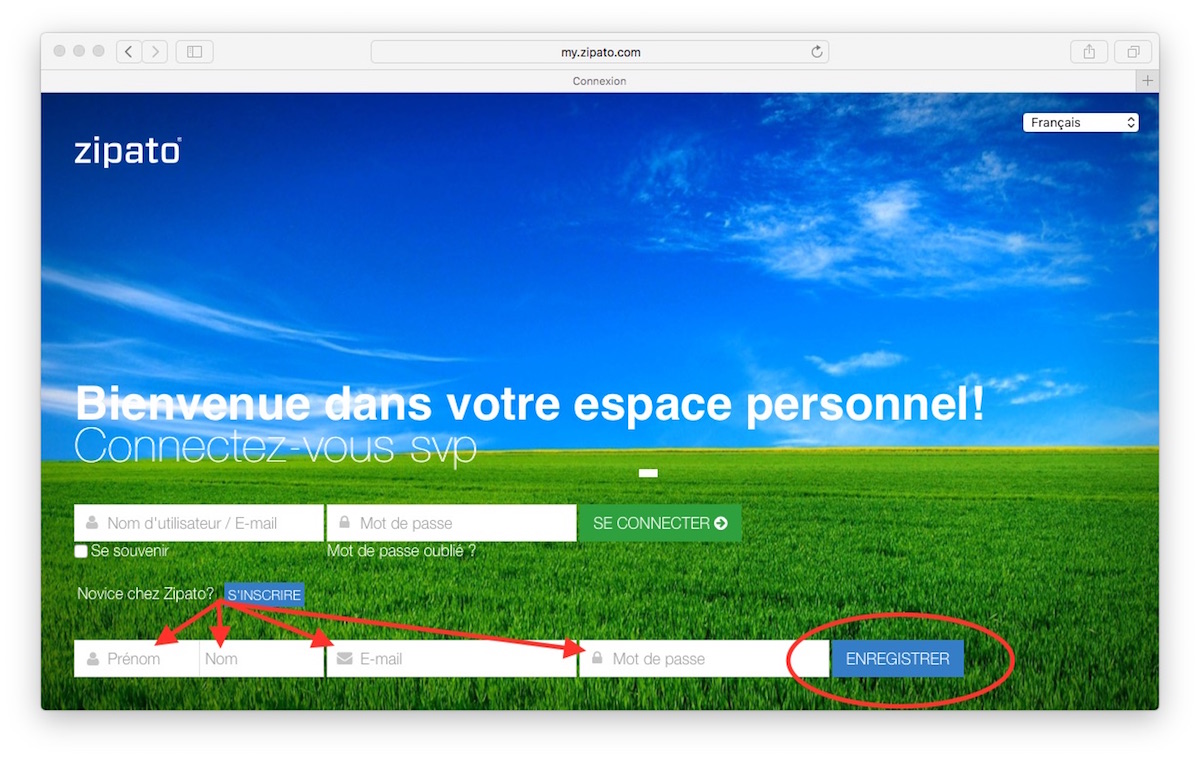Viewport: 1200px width, 759px height.
Task: Toggle the Safari sidebar icon
Action: point(194,52)
